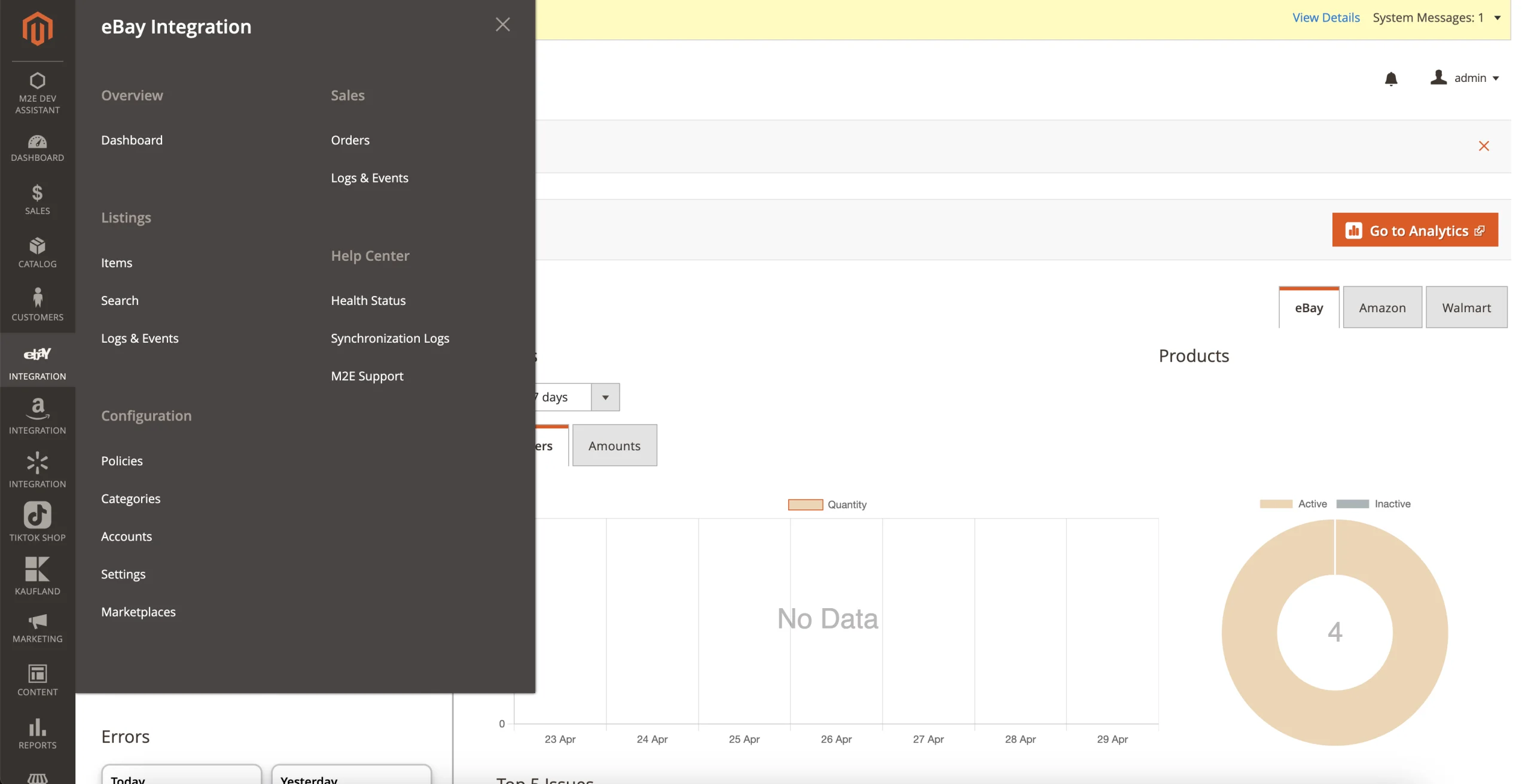
Task: Select Synchronization Logs menu item
Action: point(389,338)
